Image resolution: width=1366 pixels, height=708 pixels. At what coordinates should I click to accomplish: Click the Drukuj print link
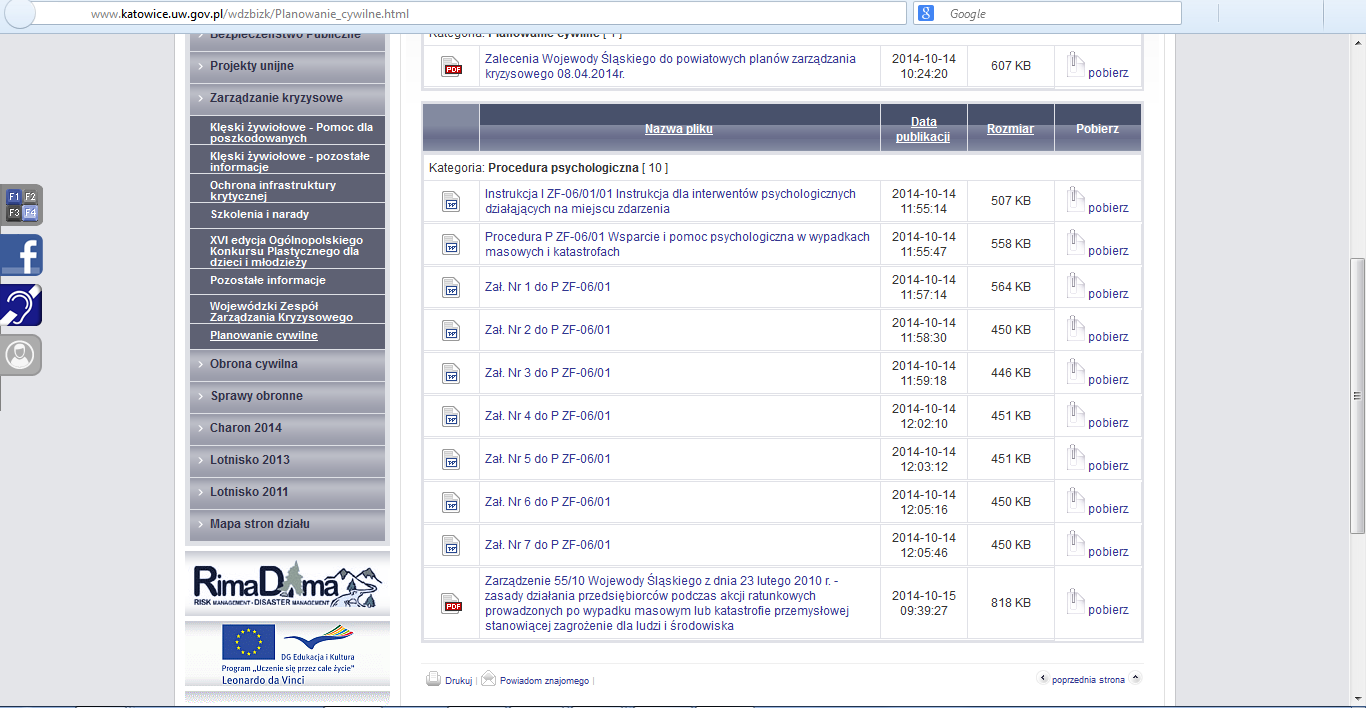tap(458, 680)
